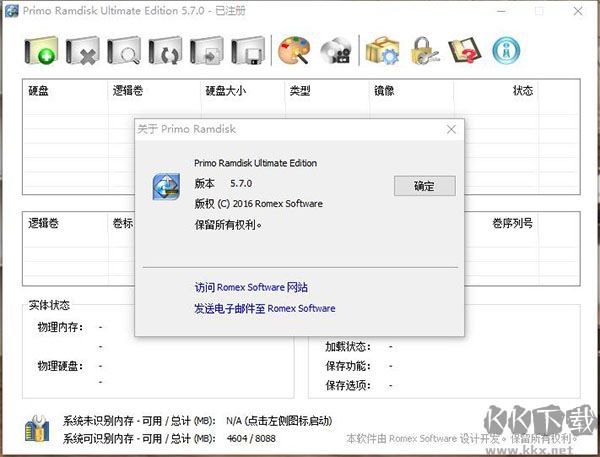Click the 卷序列号 column header
Screen dimensions: 600x457
click(512, 223)
